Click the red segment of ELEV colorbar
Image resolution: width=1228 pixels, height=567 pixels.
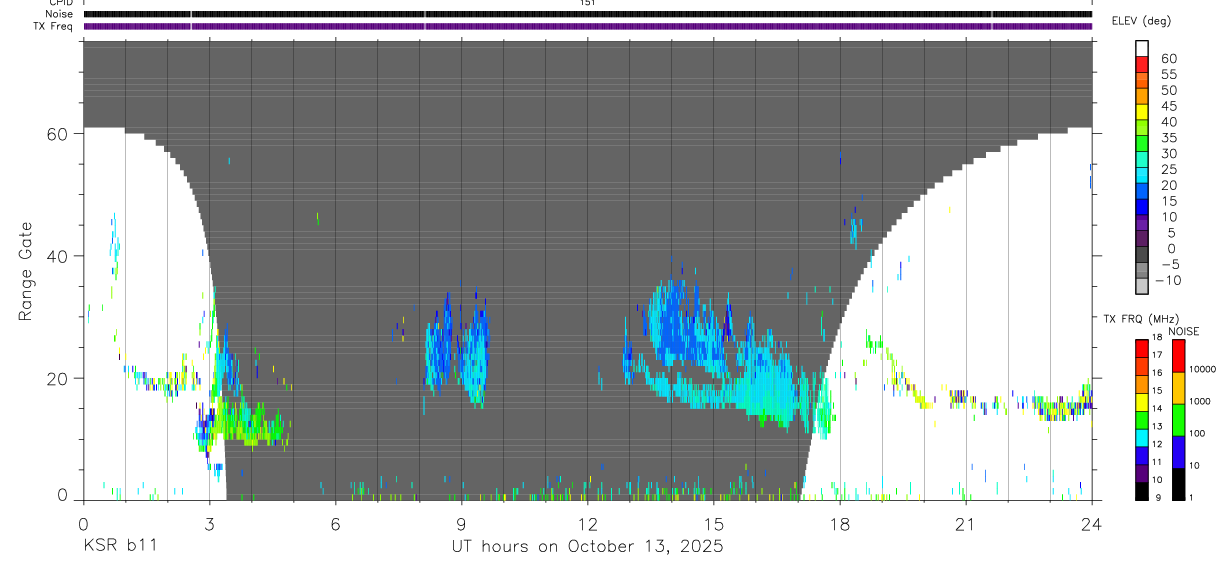pyautogui.click(x=1142, y=64)
